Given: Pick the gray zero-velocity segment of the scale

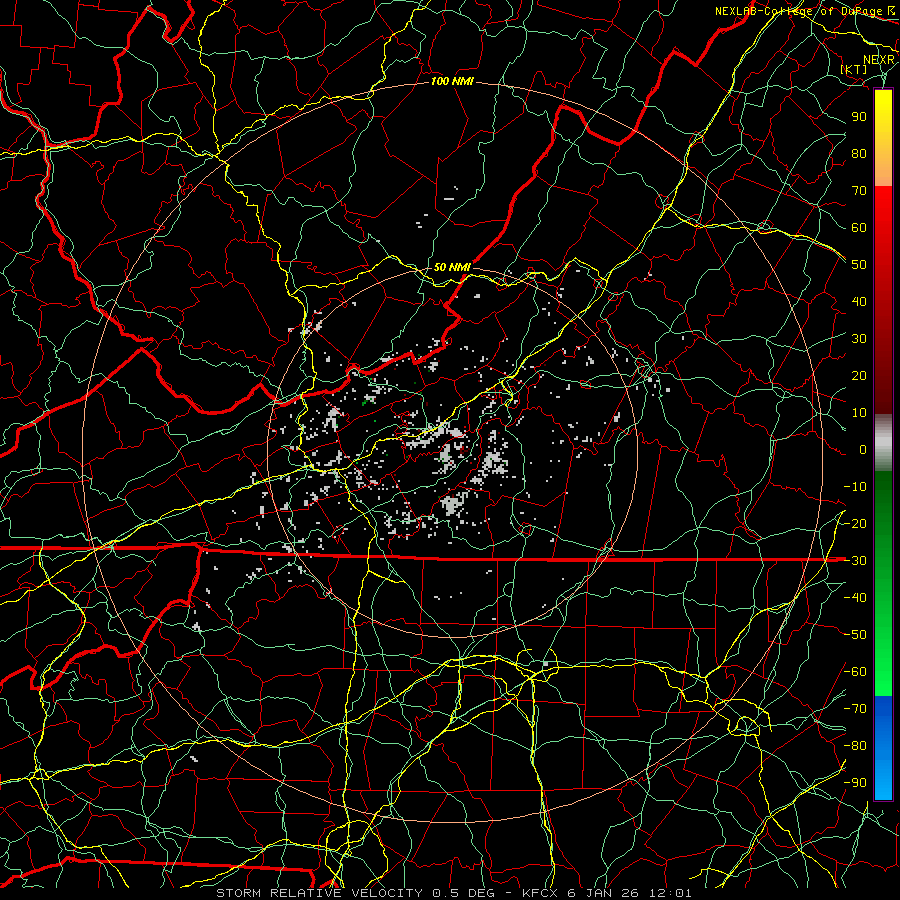Looking at the screenshot, I should click(883, 442).
